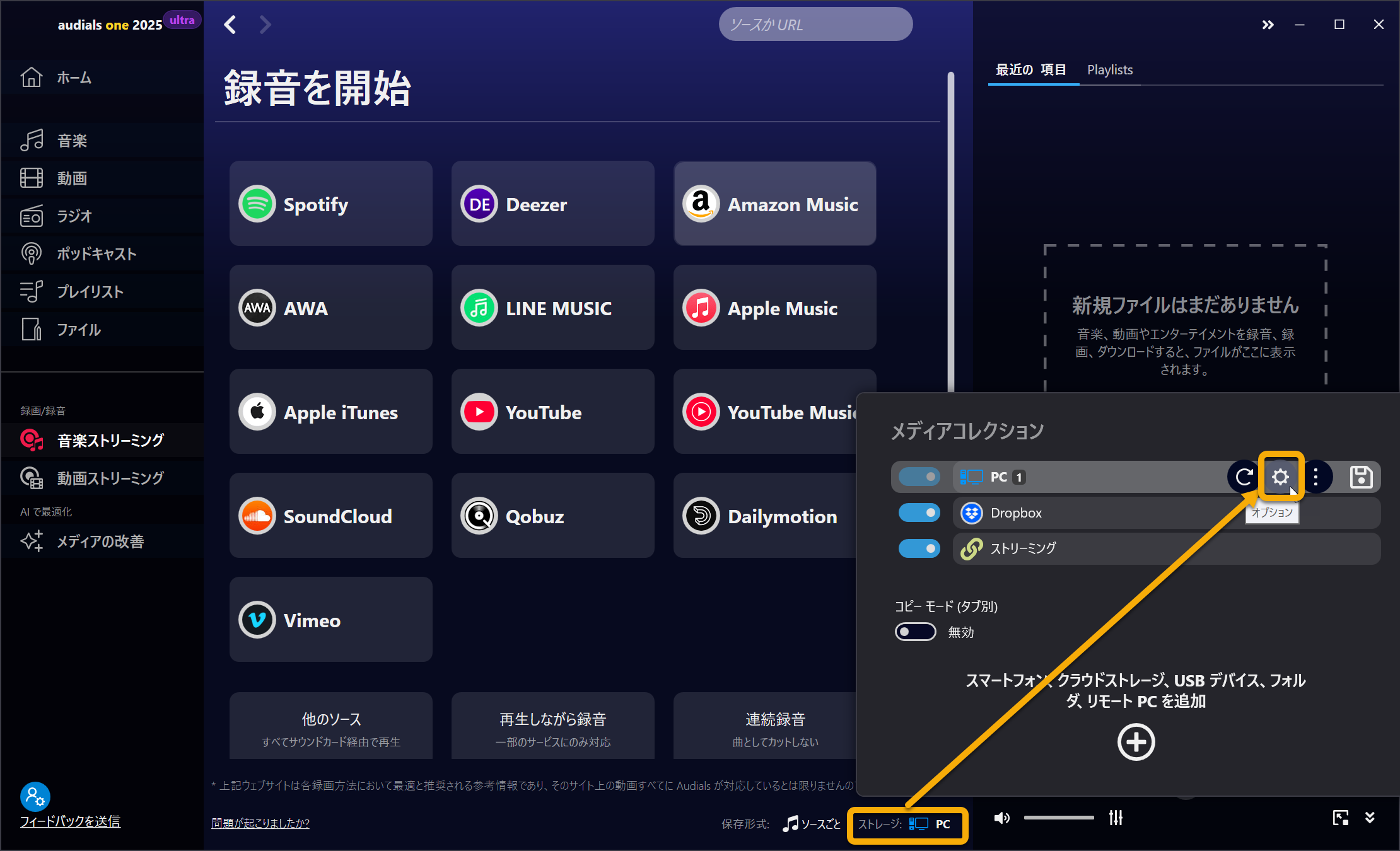Click the 再生しながら録音 button
The height and width of the screenshot is (851, 1400).
pyautogui.click(x=553, y=726)
